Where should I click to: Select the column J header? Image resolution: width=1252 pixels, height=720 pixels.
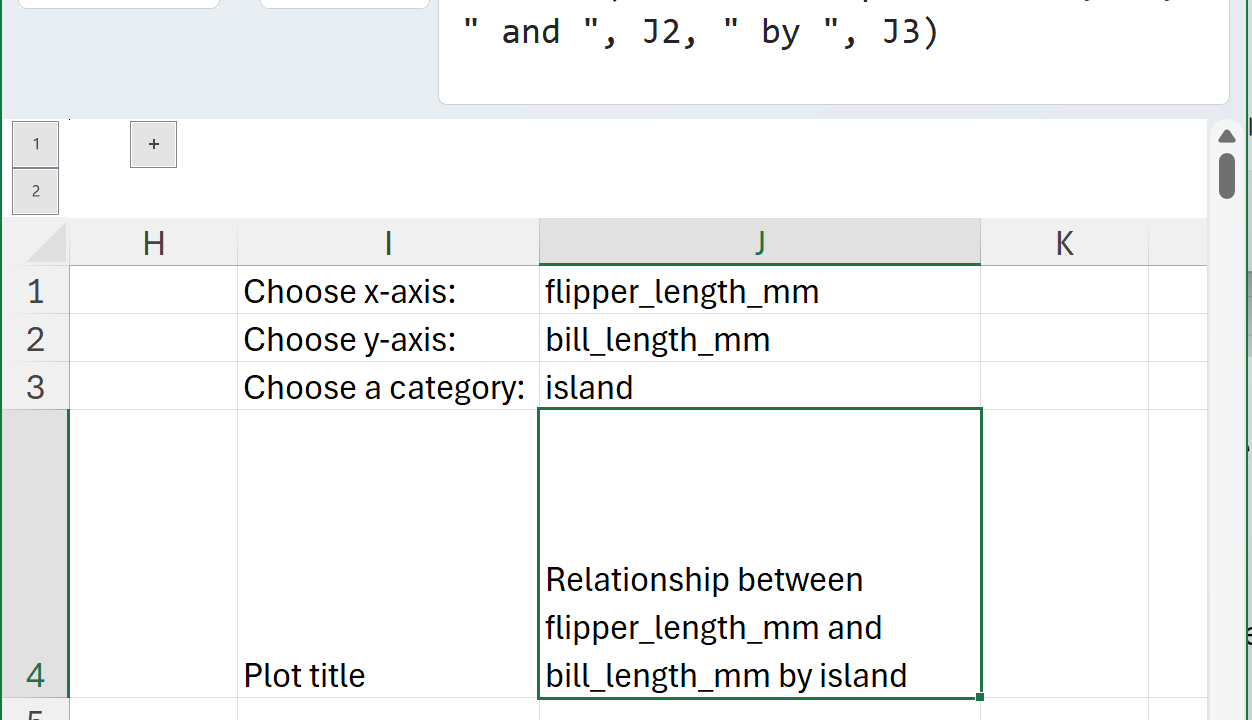[x=759, y=243]
